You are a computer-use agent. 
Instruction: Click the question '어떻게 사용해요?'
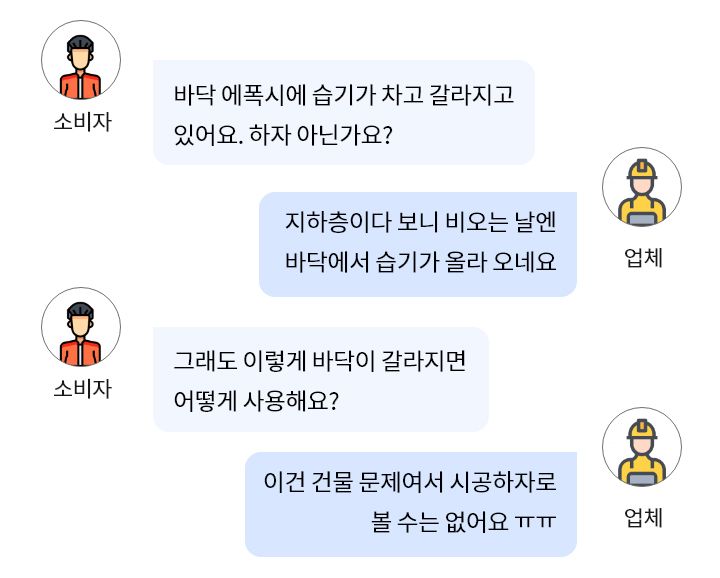tap(256, 401)
